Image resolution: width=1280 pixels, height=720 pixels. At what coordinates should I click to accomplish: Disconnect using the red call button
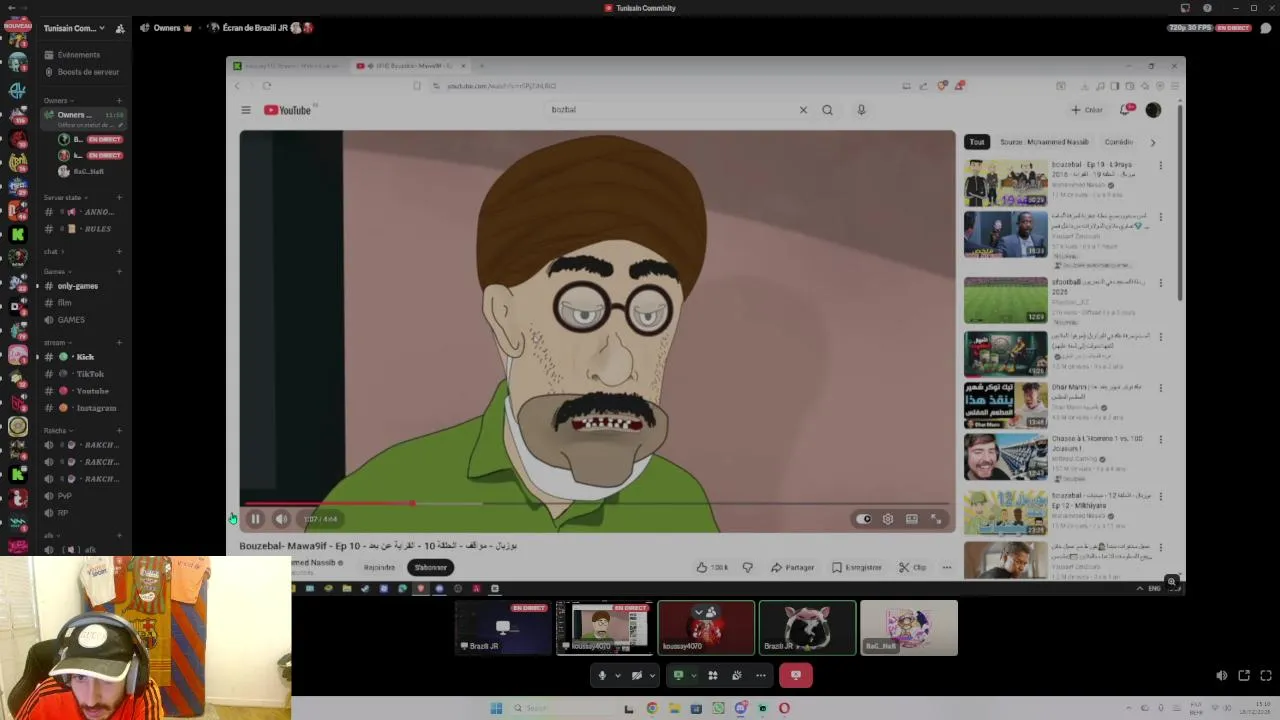[x=796, y=675]
